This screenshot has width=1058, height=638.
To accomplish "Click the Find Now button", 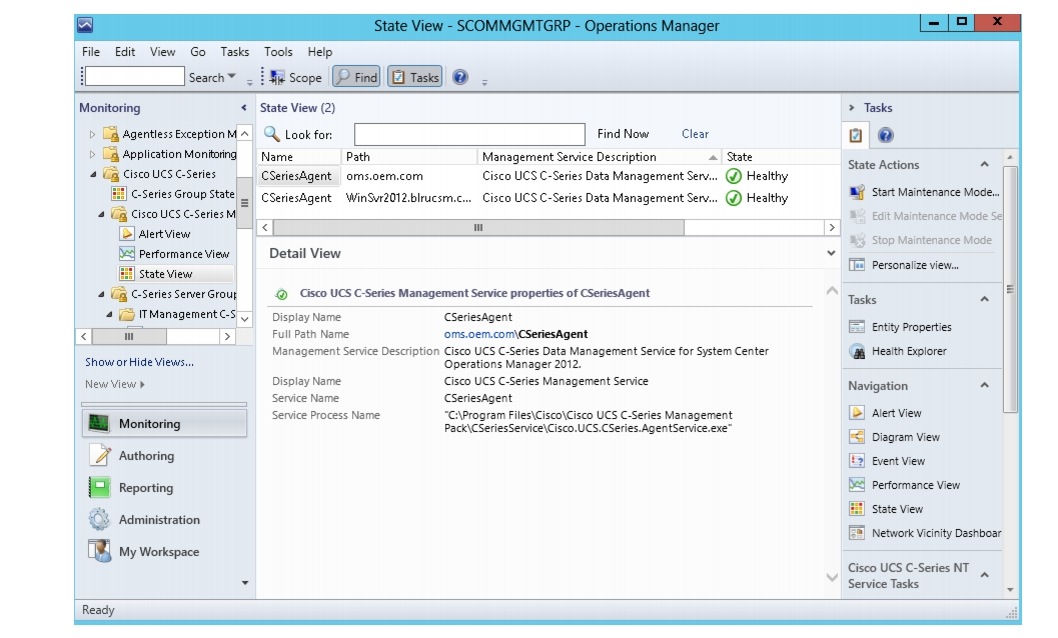I will pos(623,133).
